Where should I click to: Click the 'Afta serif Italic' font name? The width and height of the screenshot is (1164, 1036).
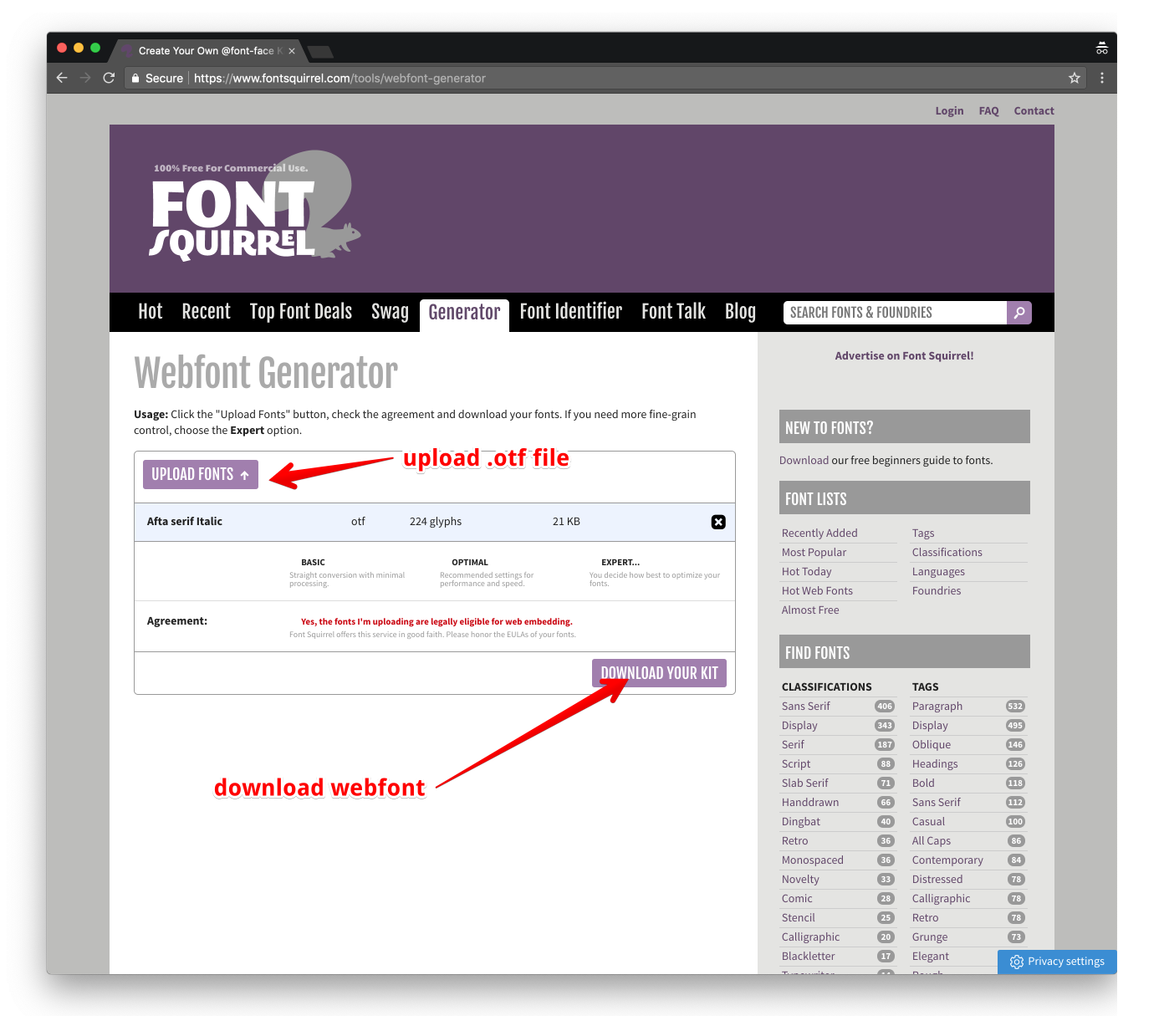click(185, 522)
